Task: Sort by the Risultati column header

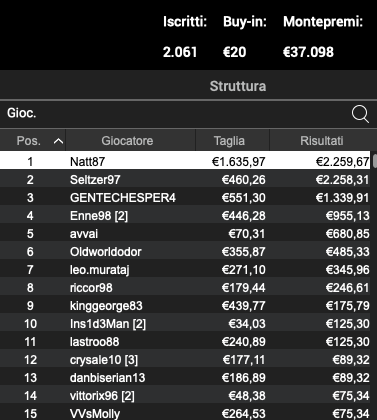Action: (x=321, y=141)
